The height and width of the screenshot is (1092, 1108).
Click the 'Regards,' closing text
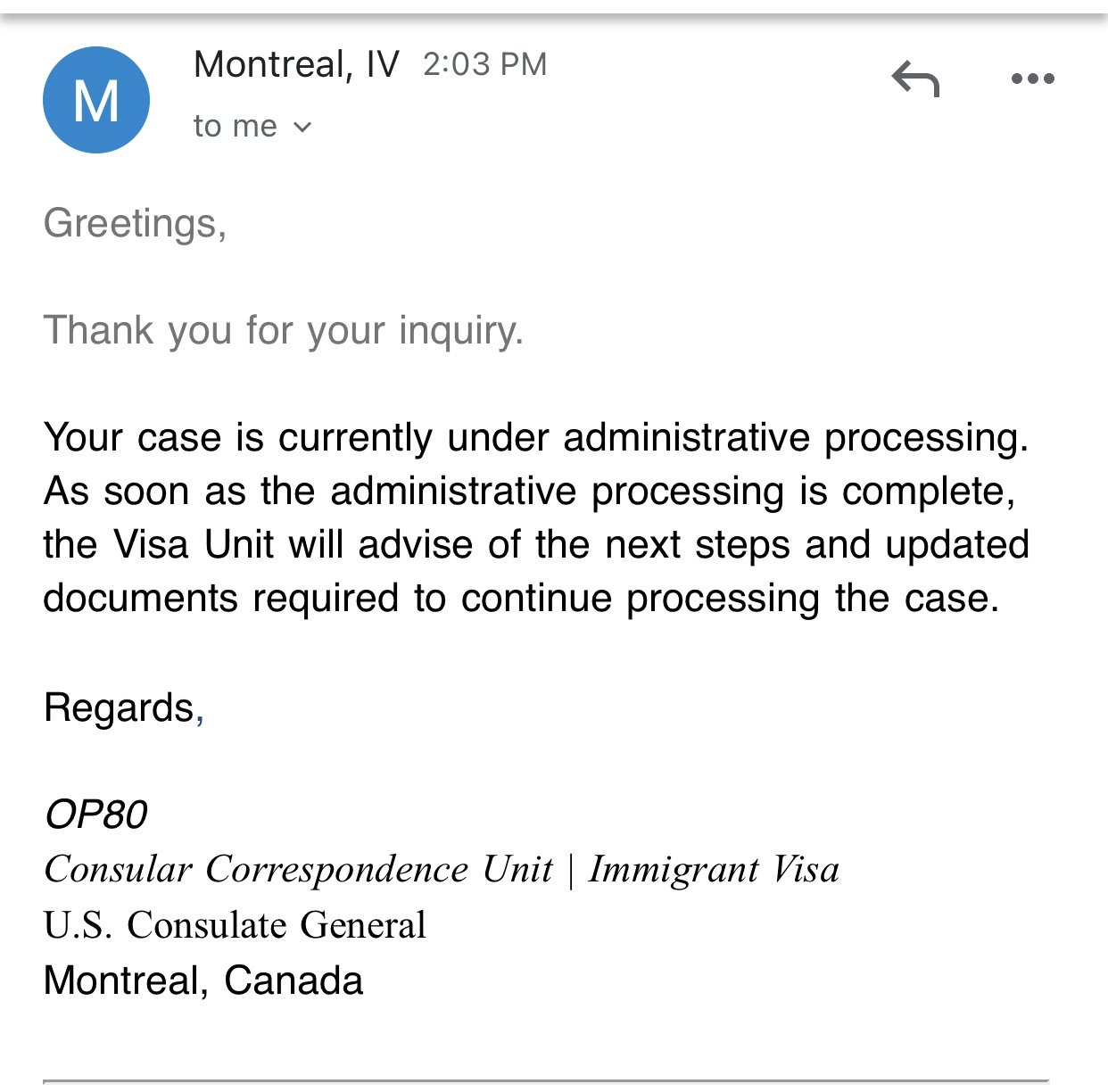coord(124,708)
